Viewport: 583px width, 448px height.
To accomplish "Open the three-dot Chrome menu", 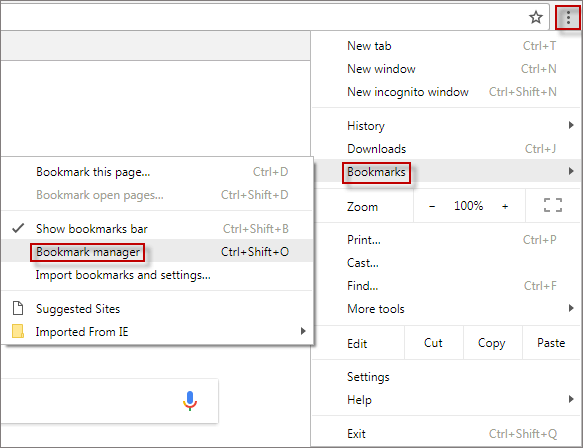I will [x=568, y=17].
